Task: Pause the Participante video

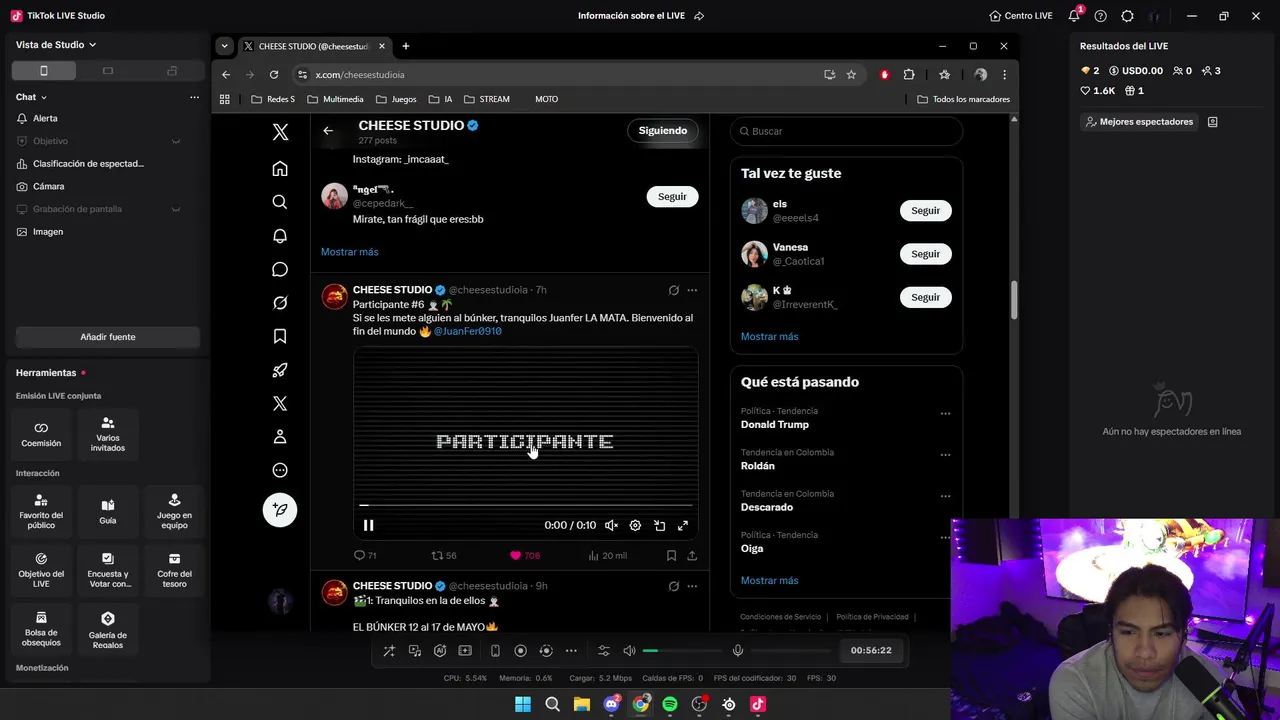Action: tap(368, 525)
